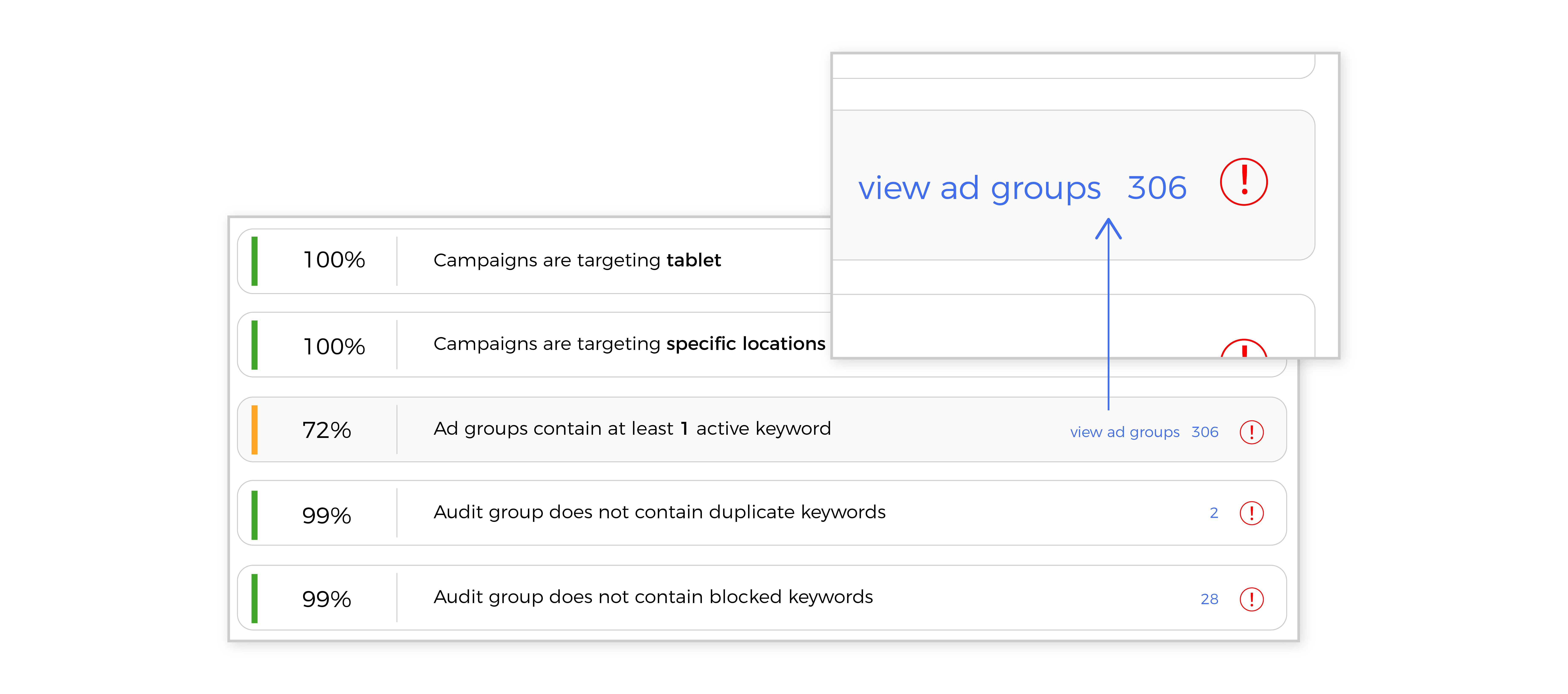Click the 99% score on blocked keywords row

pos(327,600)
